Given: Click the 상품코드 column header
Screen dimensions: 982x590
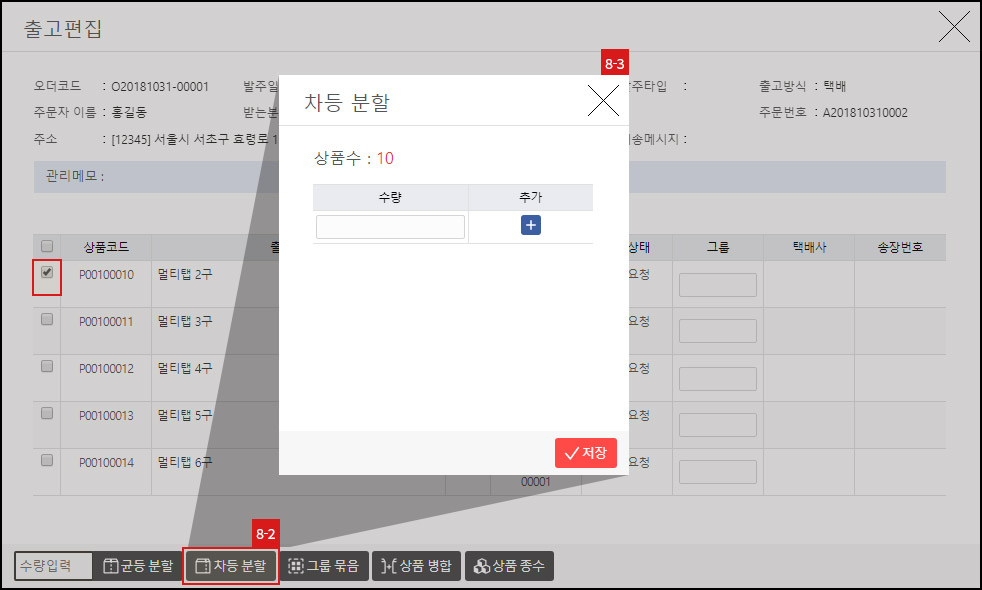Looking at the screenshot, I should click(x=106, y=247).
